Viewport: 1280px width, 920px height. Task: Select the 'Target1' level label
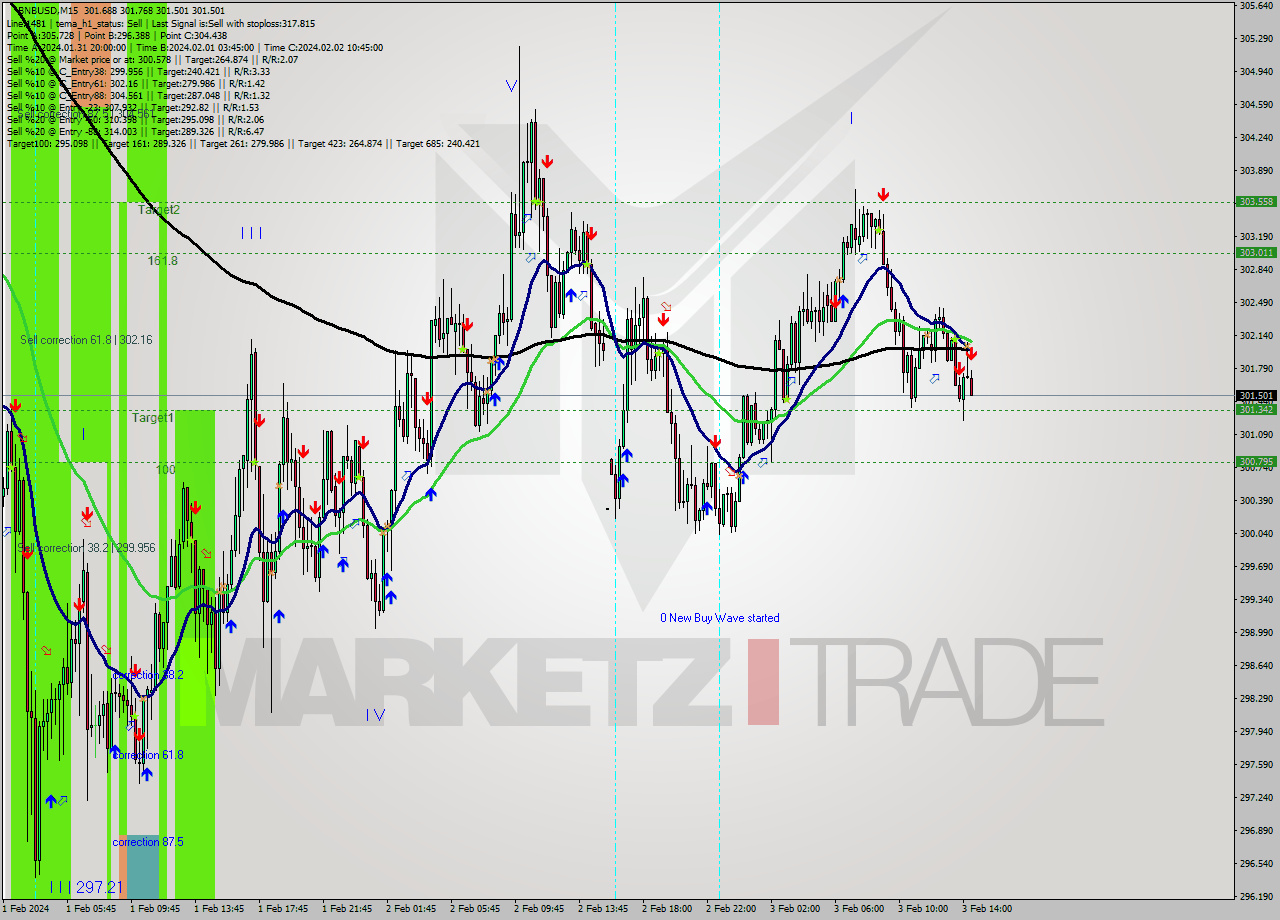(x=153, y=418)
